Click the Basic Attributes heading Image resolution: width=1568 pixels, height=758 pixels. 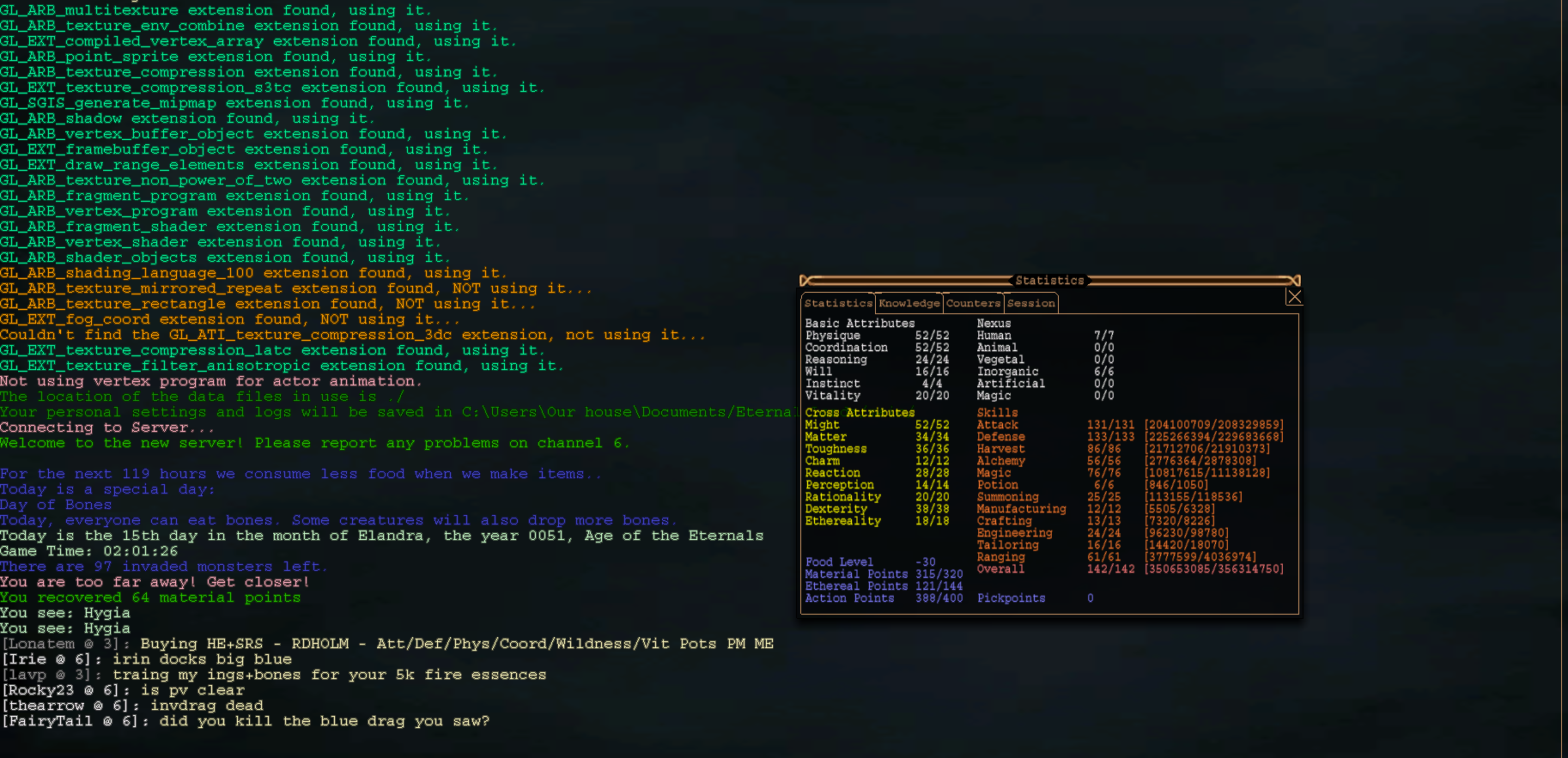pyautogui.click(x=860, y=324)
